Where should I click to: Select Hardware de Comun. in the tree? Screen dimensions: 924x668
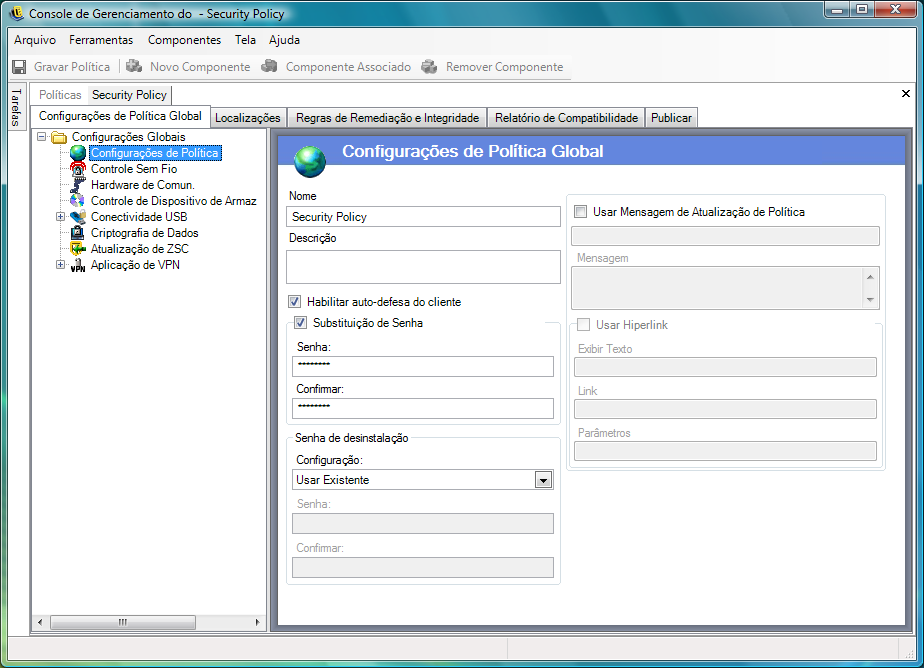pyautogui.click(x=143, y=185)
